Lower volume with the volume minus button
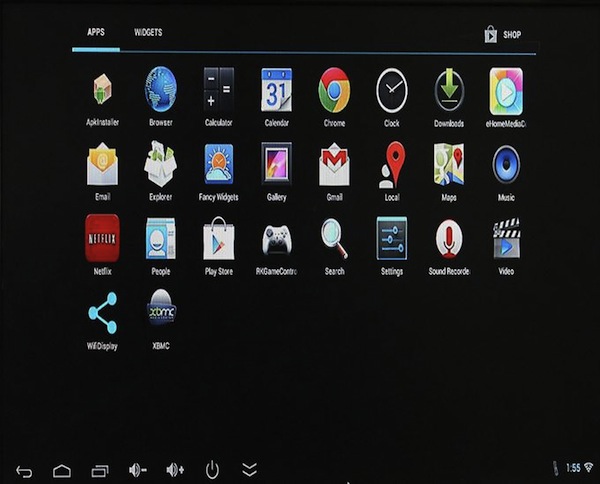Screen dimensions: 600x484 click(x=138, y=470)
